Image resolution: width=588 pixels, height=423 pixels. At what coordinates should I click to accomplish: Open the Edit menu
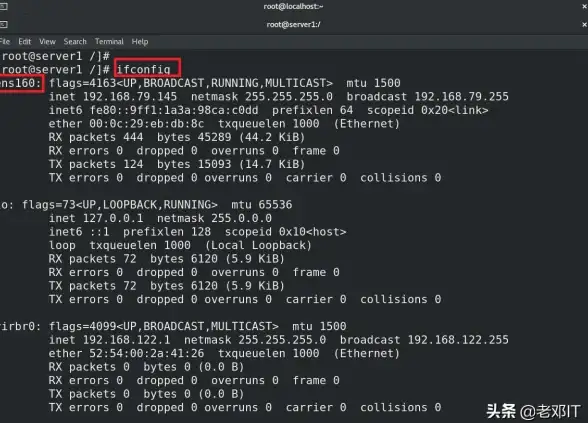click(x=25, y=42)
